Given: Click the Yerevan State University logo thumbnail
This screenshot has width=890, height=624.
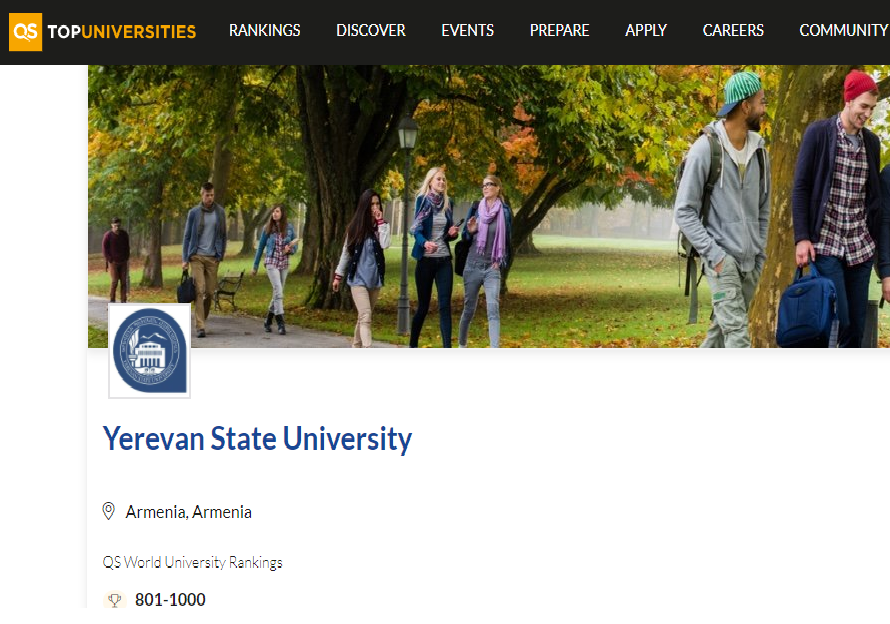Looking at the screenshot, I should tap(149, 351).
